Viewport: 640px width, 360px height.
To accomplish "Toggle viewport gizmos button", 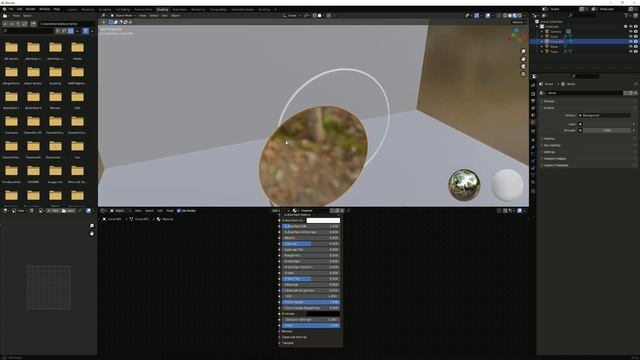I will pos(476,16).
